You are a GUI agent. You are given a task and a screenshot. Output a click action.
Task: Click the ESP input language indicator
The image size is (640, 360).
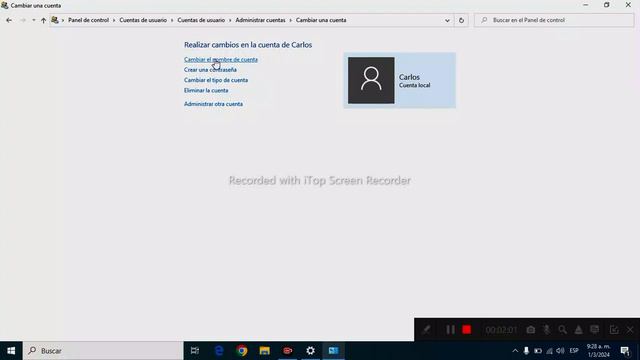pyautogui.click(x=574, y=351)
